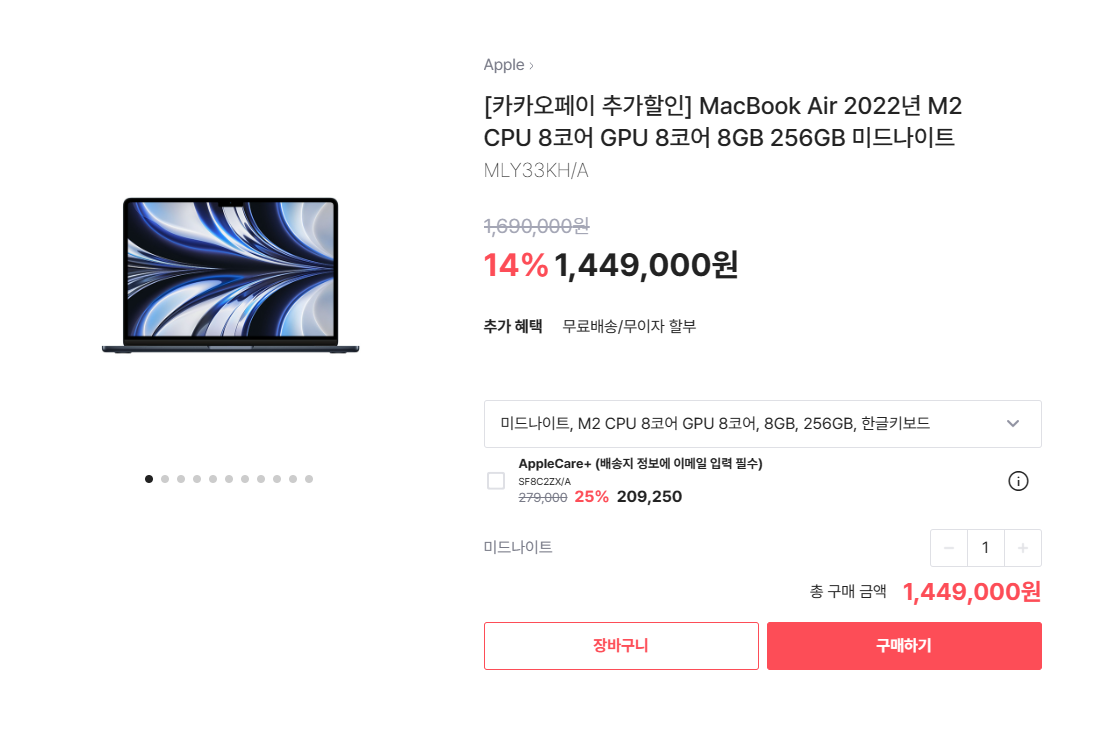The image size is (1093, 744).
Task: Click the dropdown chevron arrow
Action: [x=1013, y=423]
